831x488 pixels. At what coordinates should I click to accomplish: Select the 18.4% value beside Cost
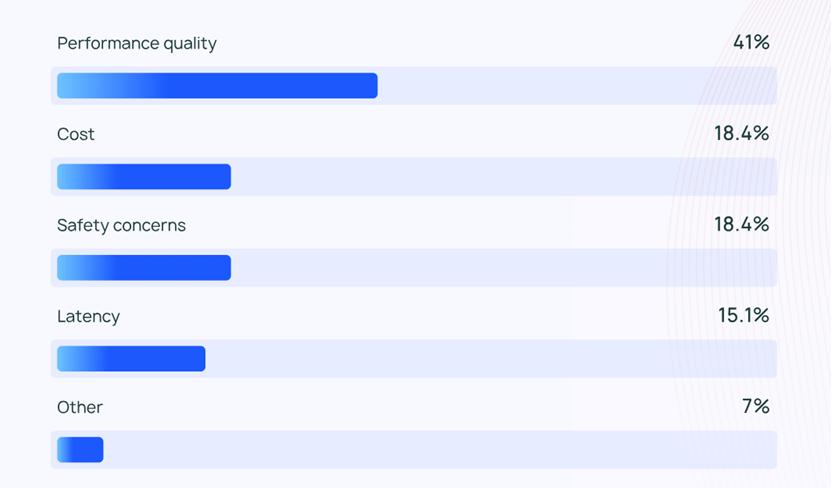(x=741, y=134)
